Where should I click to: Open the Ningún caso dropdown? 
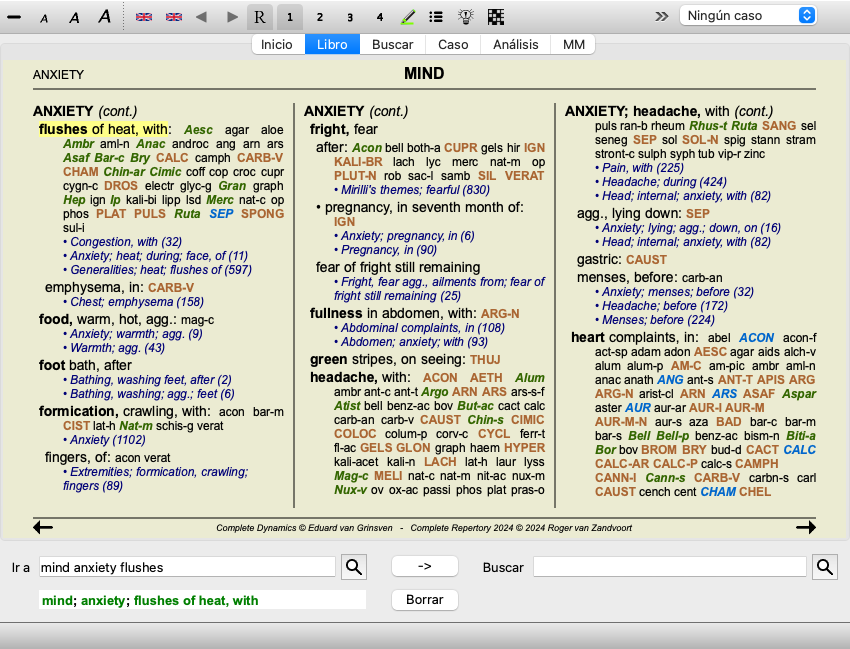point(748,16)
